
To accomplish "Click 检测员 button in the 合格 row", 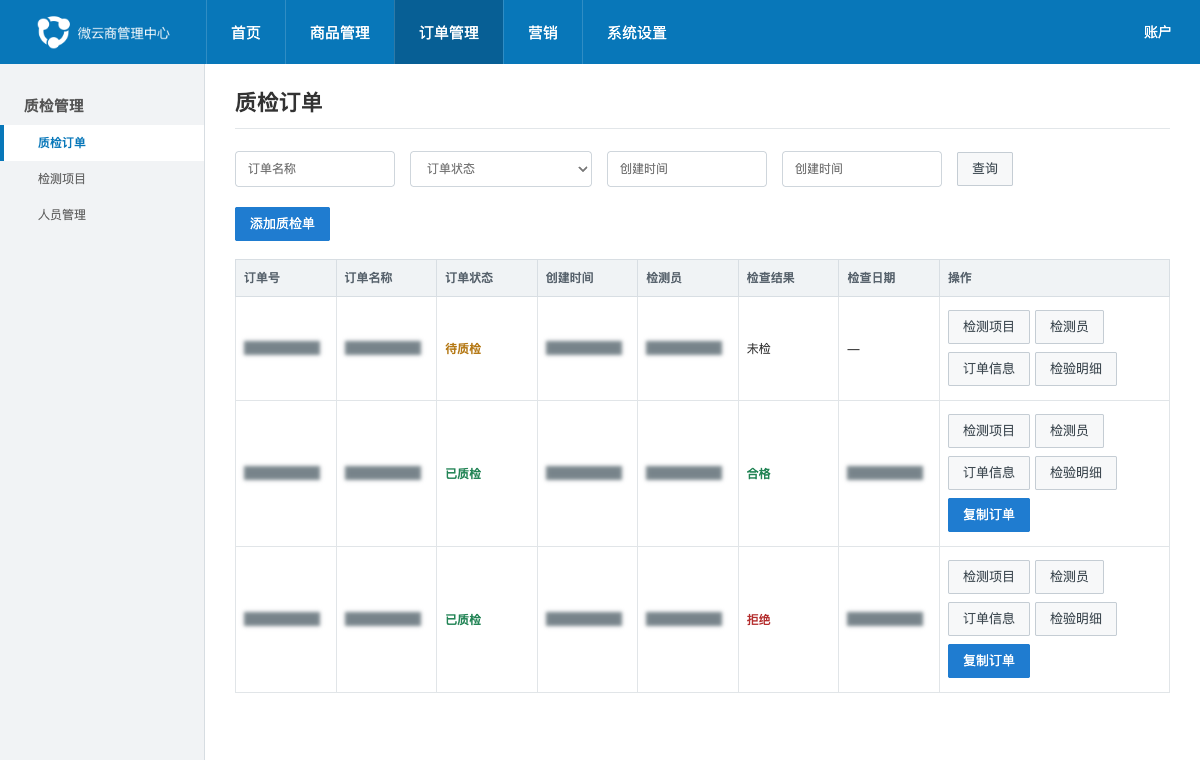I will point(1069,431).
